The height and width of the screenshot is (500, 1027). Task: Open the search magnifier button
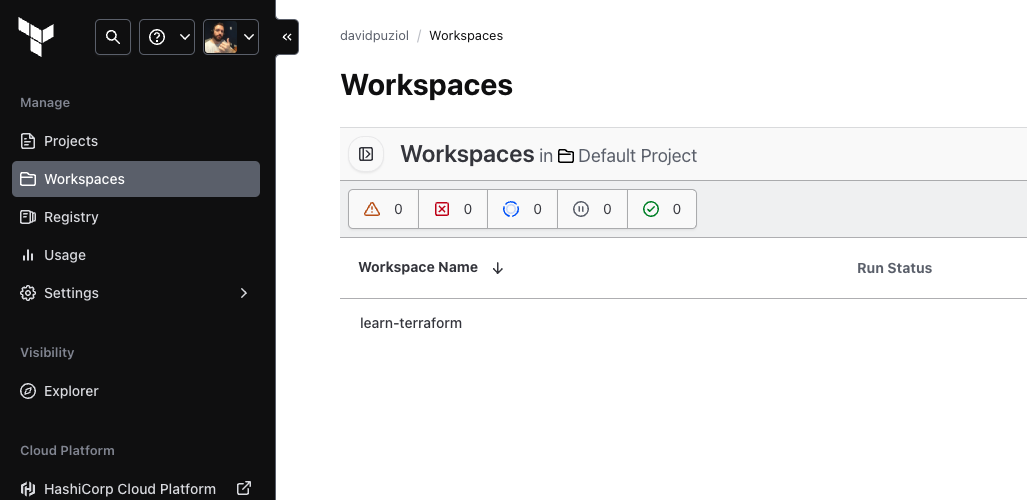point(113,37)
